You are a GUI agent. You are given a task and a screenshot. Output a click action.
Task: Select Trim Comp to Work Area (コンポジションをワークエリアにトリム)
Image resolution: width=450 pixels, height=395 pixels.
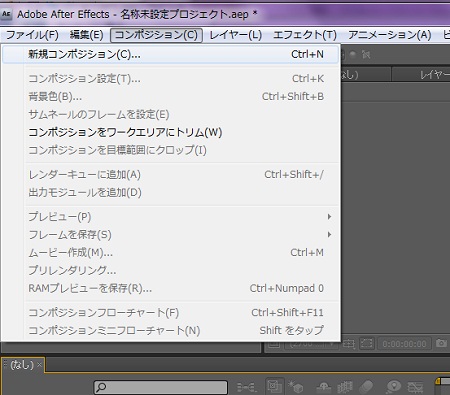(x=170, y=132)
